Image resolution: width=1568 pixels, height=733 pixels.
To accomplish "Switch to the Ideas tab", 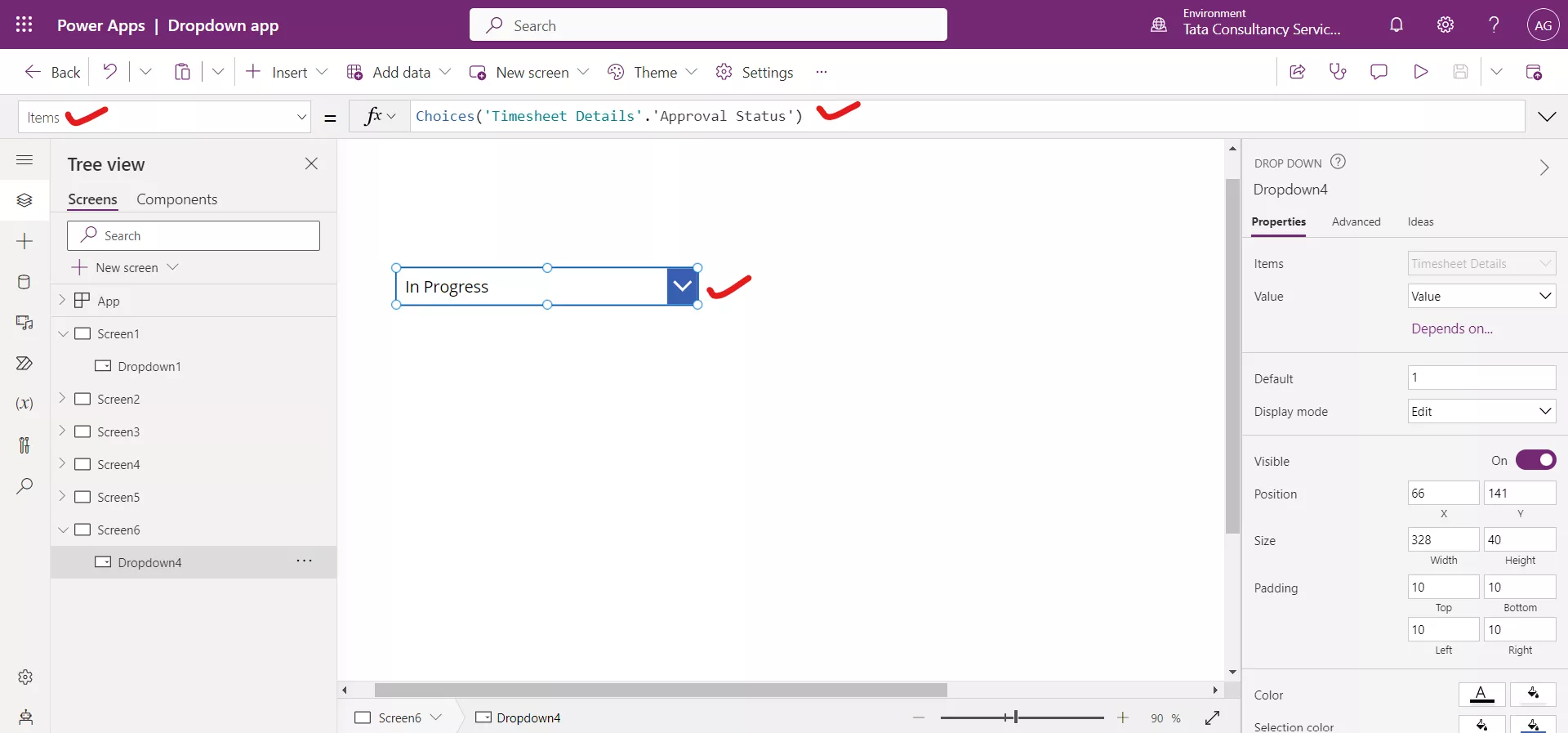I will 1420,221.
